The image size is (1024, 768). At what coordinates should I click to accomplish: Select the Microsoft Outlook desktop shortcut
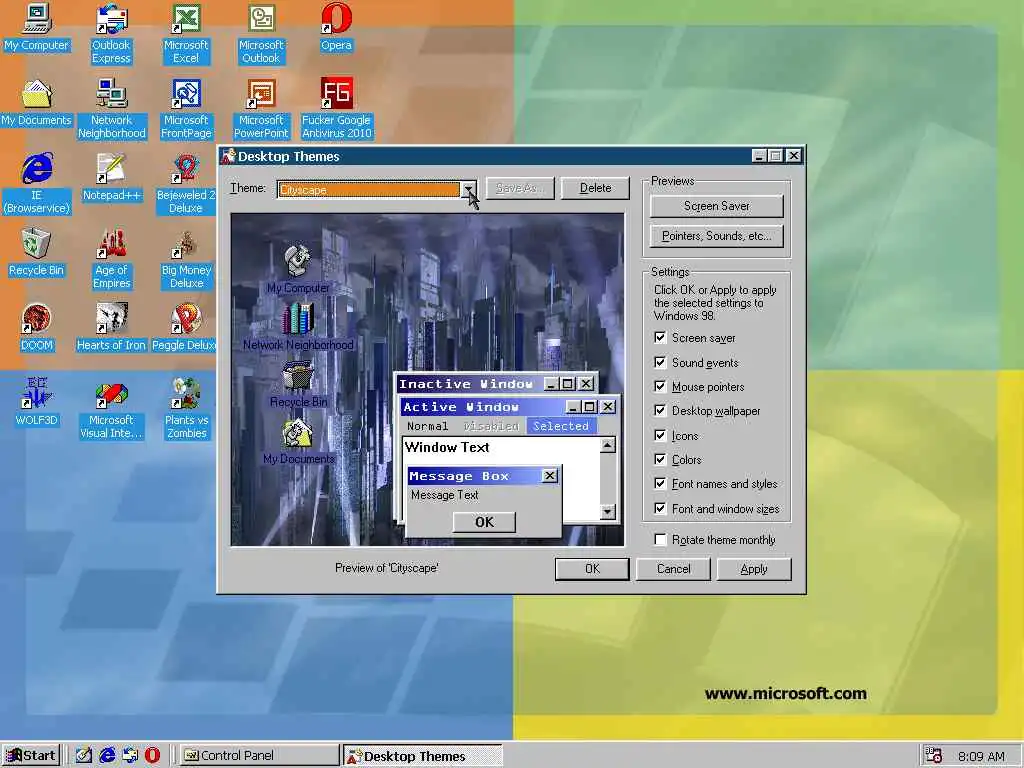click(261, 33)
